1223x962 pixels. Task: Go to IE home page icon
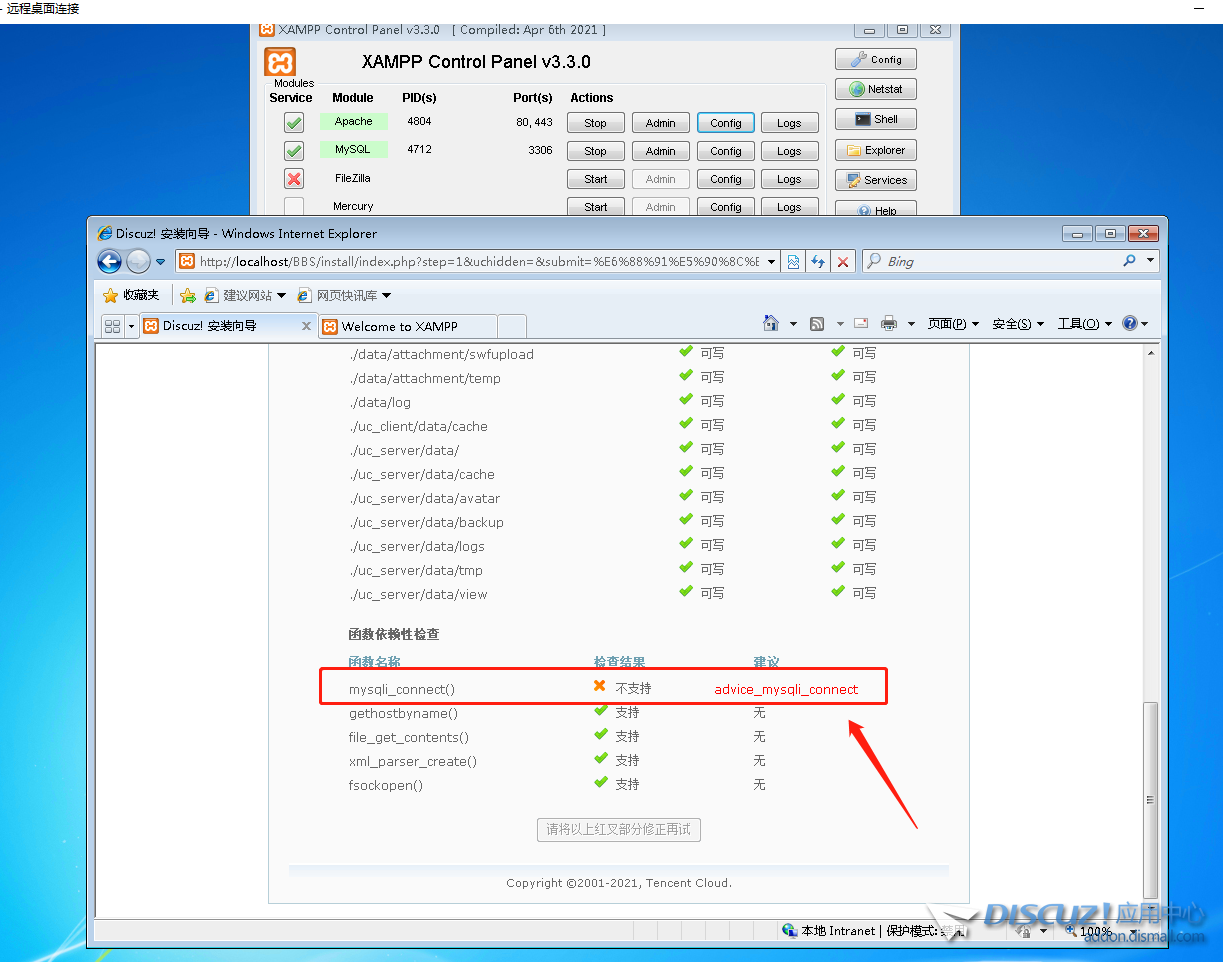click(770, 324)
